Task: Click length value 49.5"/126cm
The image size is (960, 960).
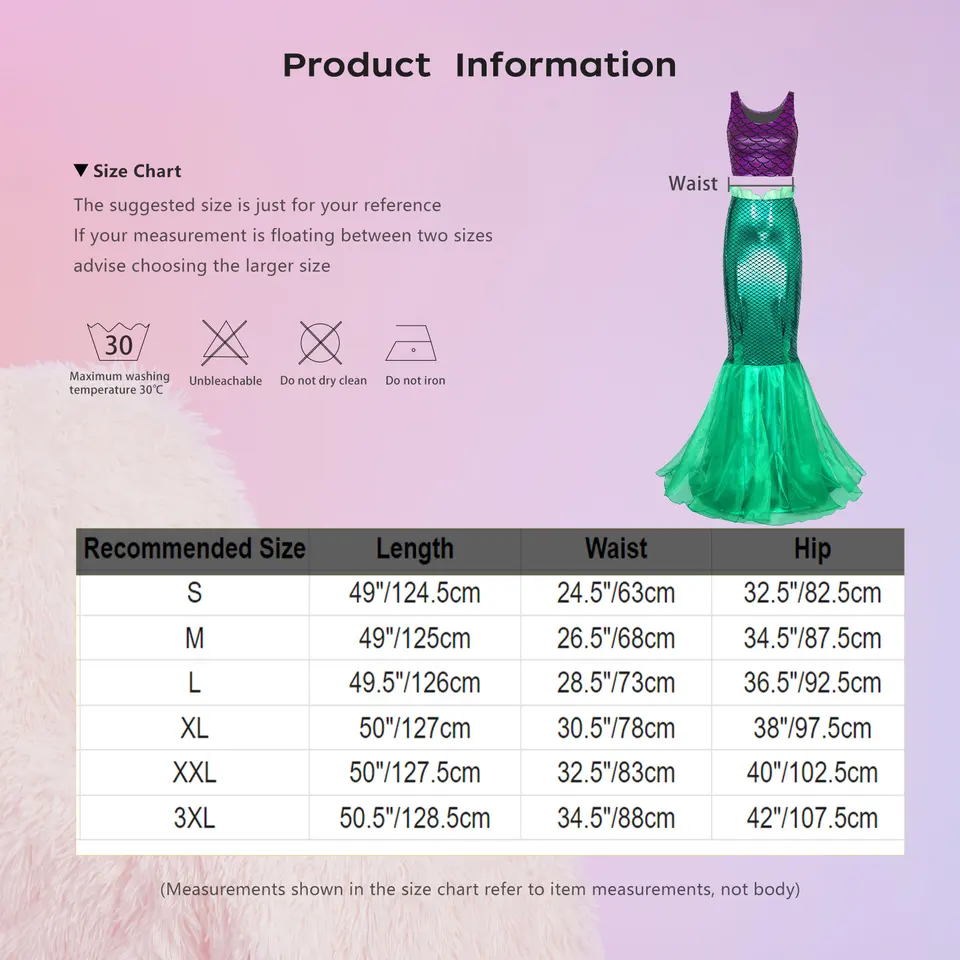Action: coord(414,683)
